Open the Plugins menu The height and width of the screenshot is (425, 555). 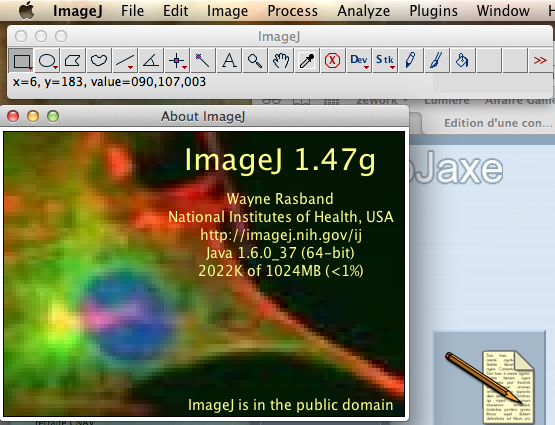[x=433, y=11]
